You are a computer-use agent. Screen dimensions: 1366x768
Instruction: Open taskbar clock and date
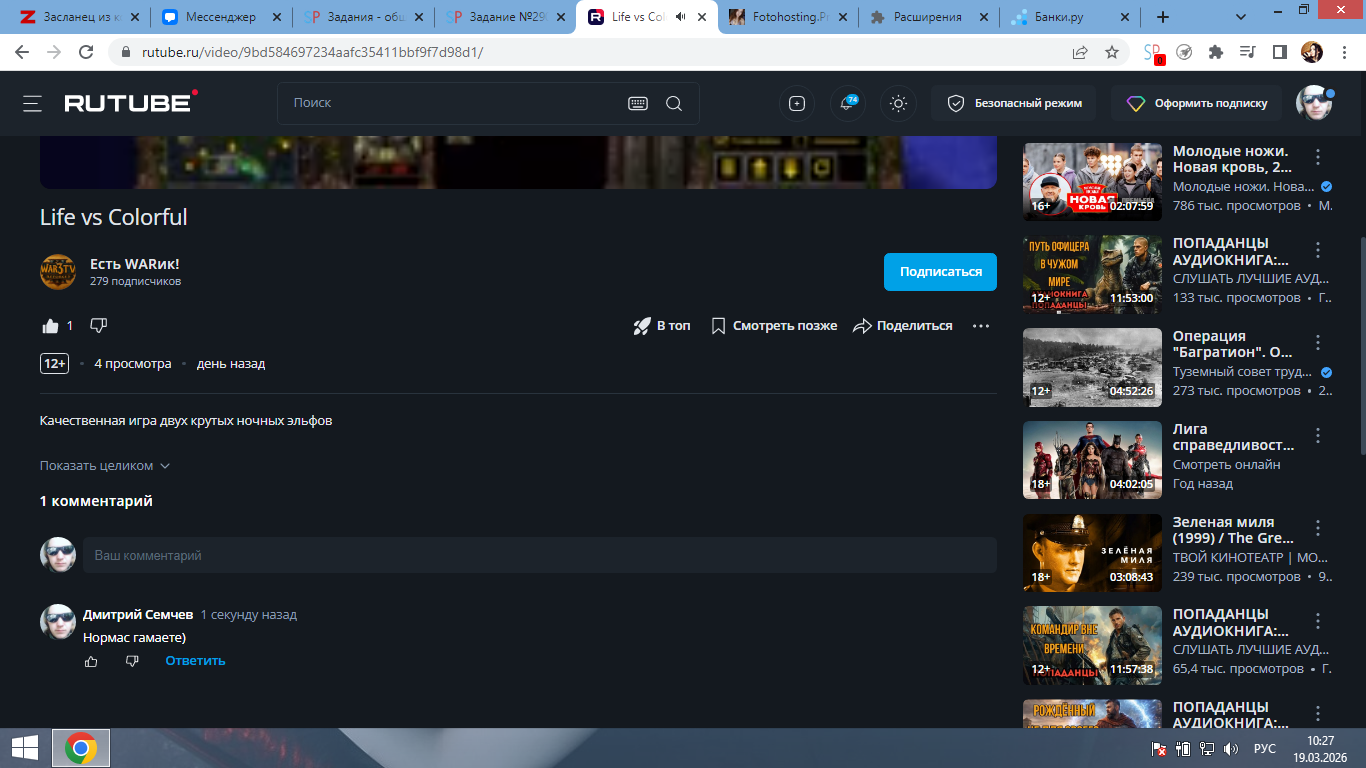tap(1321, 748)
